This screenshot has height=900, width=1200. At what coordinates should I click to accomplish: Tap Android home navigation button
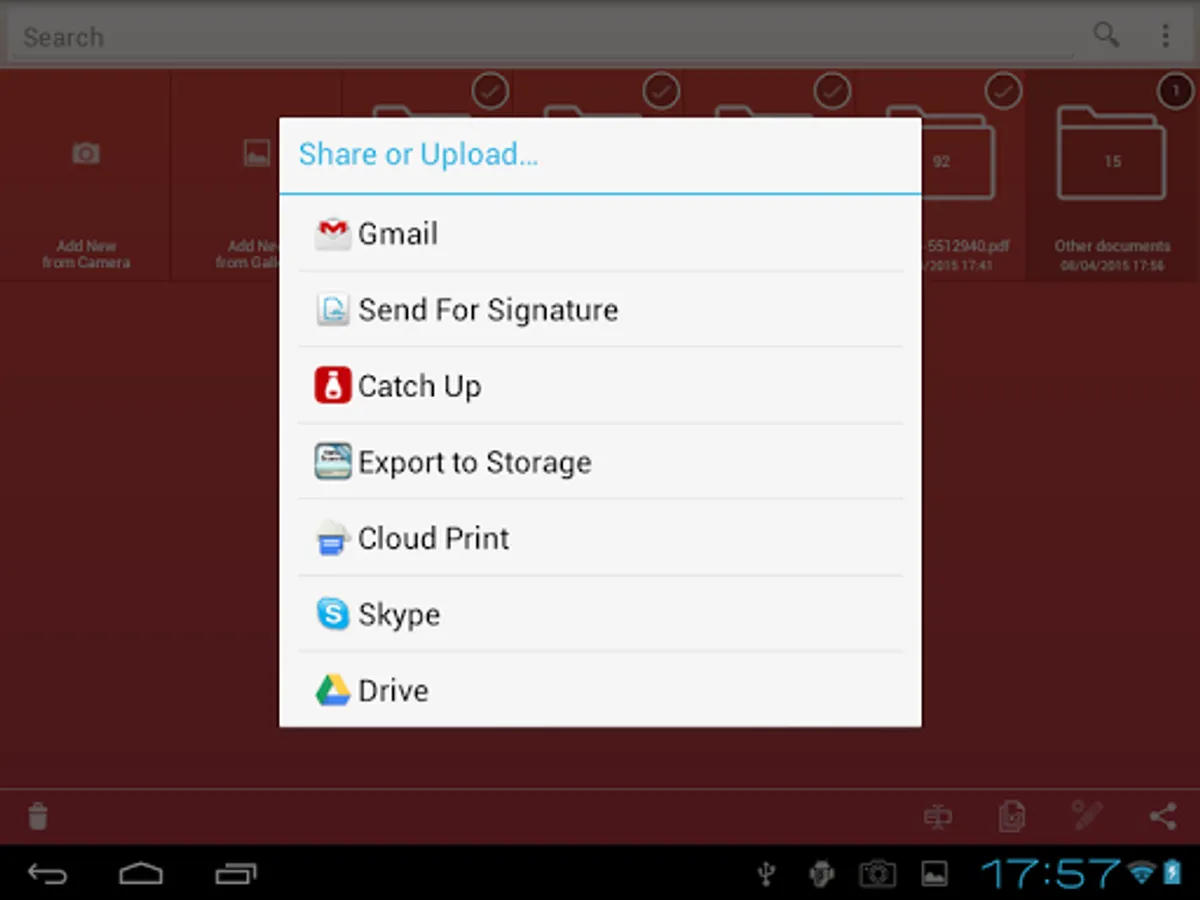tap(141, 874)
